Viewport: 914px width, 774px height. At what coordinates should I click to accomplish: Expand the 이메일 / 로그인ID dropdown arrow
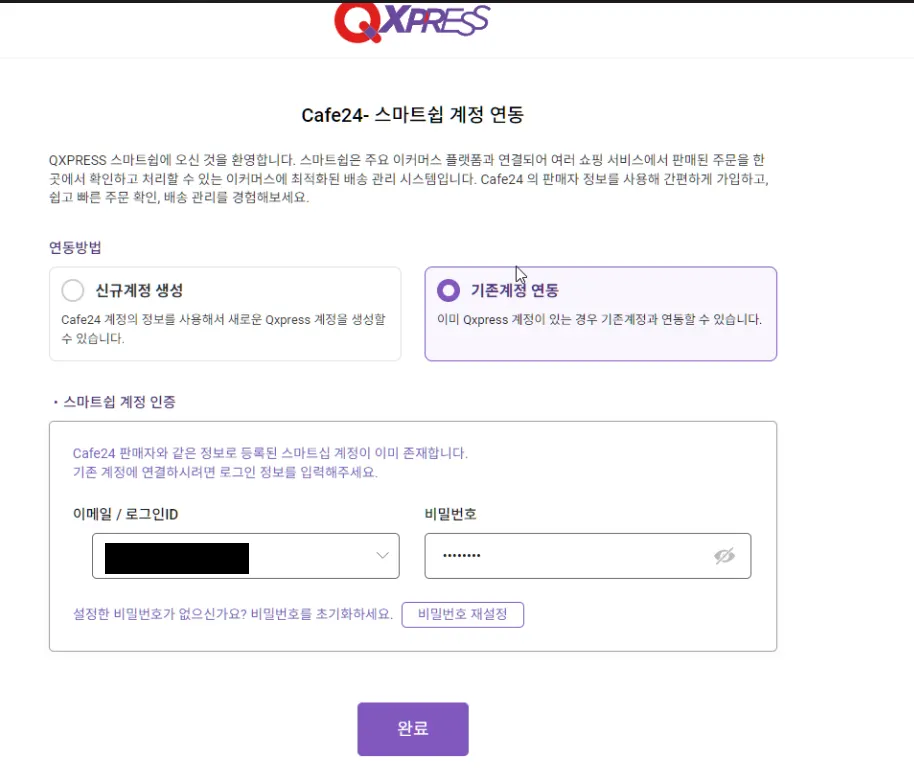[x=382, y=555]
